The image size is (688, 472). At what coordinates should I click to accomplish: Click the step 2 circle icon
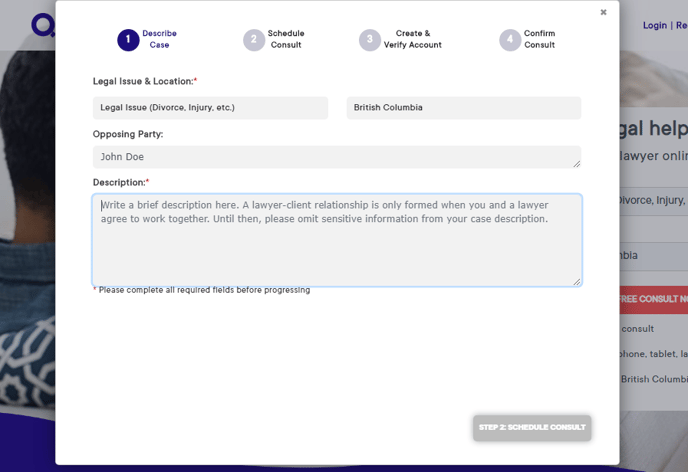tap(254, 40)
